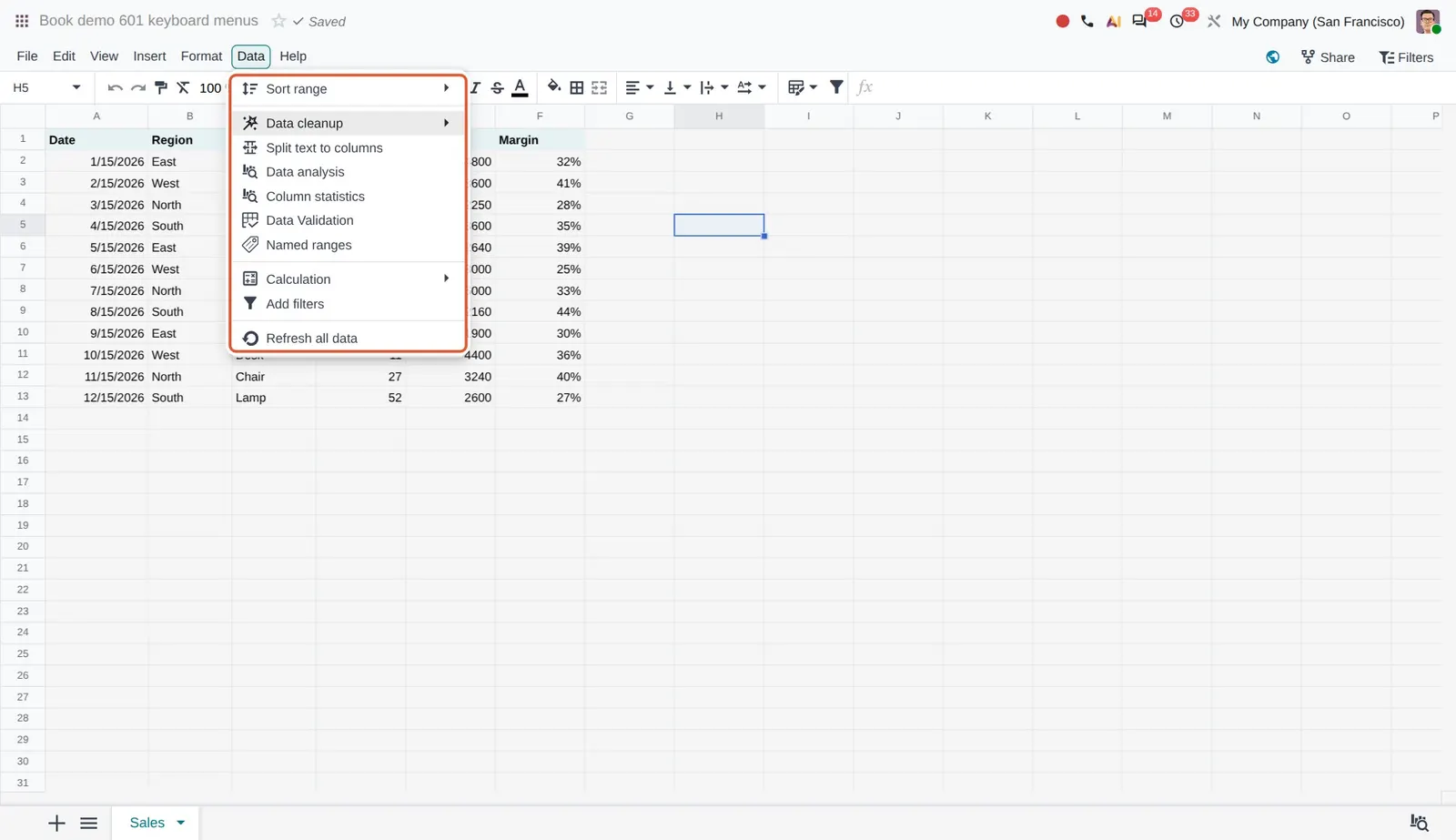The image size is (1456, 840).
Task: Expand the Sort range submenu
Action: coord(348,88)
